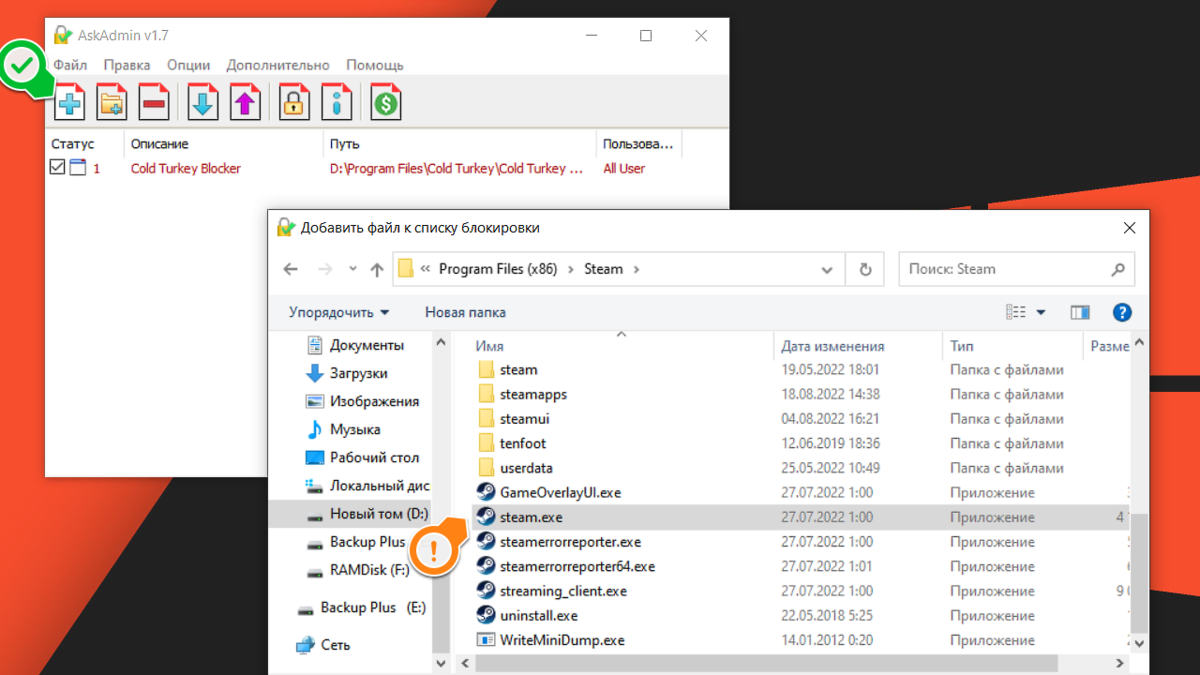Toggle the preview pane icon
The image size is (1200, 675).
(x=1080, y=312)
